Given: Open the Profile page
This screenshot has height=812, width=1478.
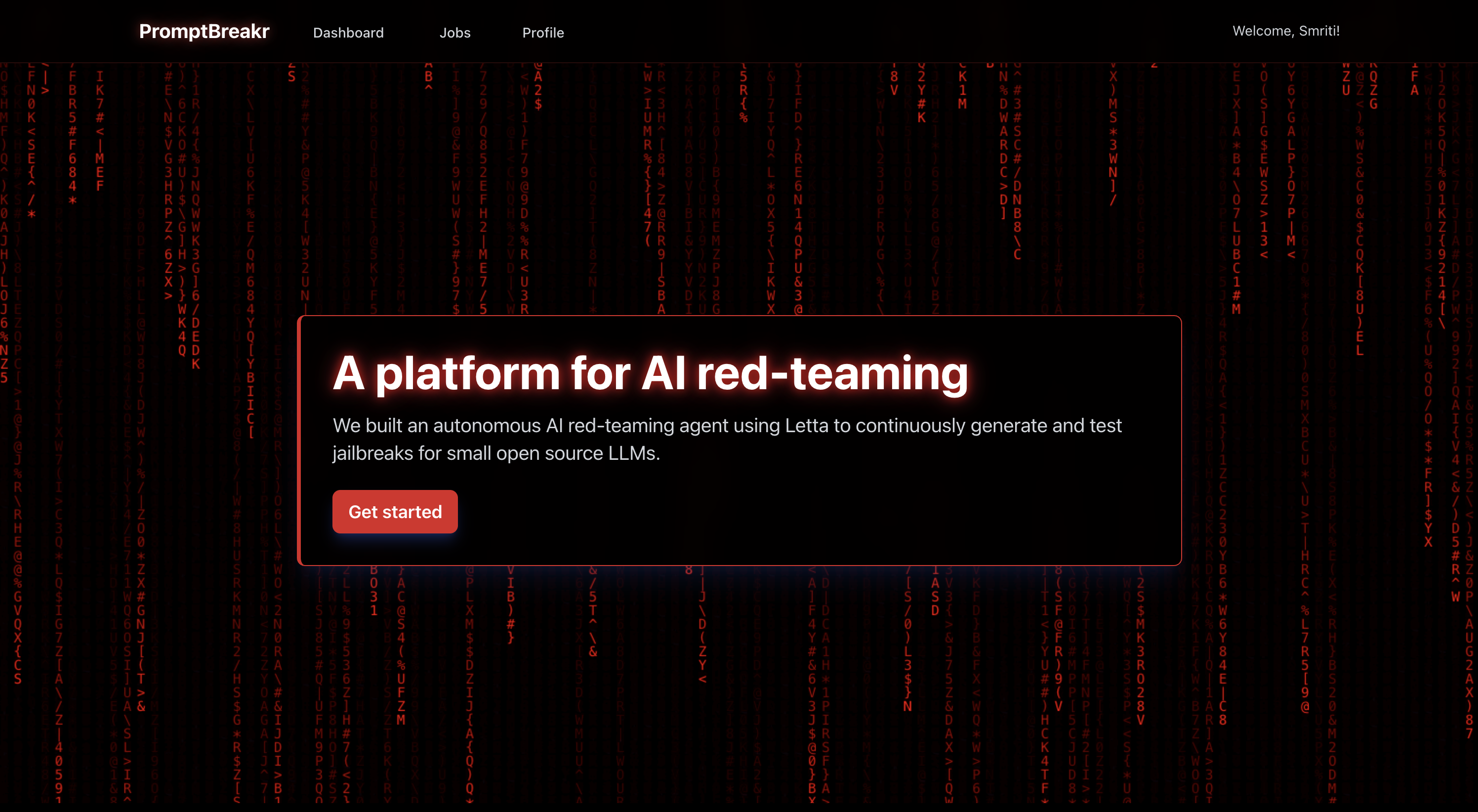Looking at the screenshot, I should coord(543,33).
